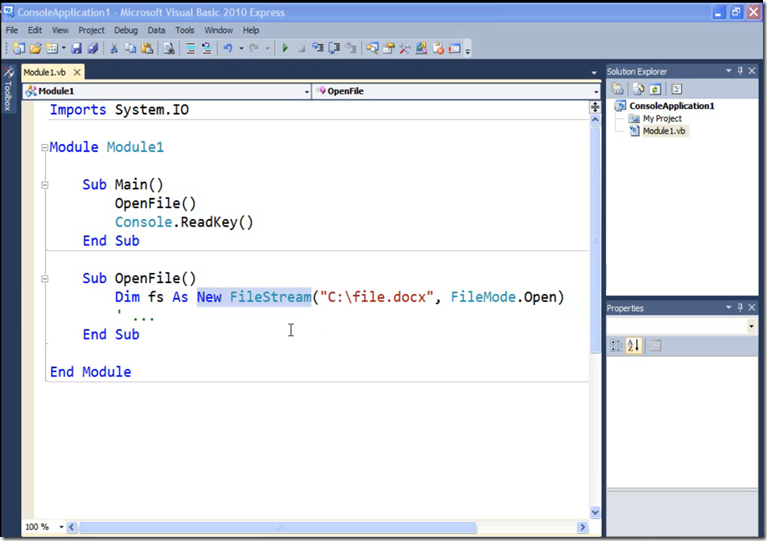Collapse the Module Module1 code block

click(x=45, y=147)
